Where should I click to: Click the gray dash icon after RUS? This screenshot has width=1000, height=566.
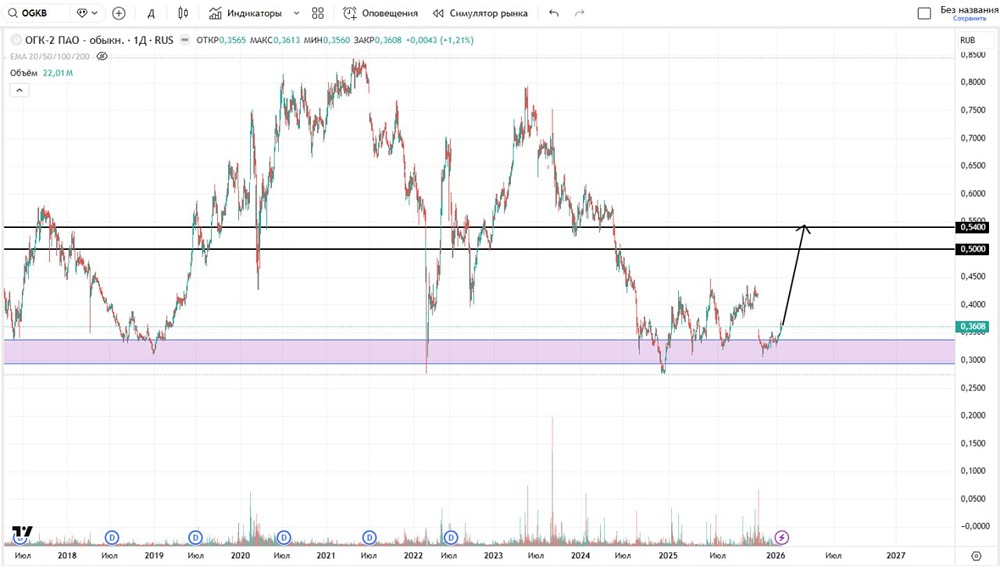pyautogui.click(x=185, y=40)
